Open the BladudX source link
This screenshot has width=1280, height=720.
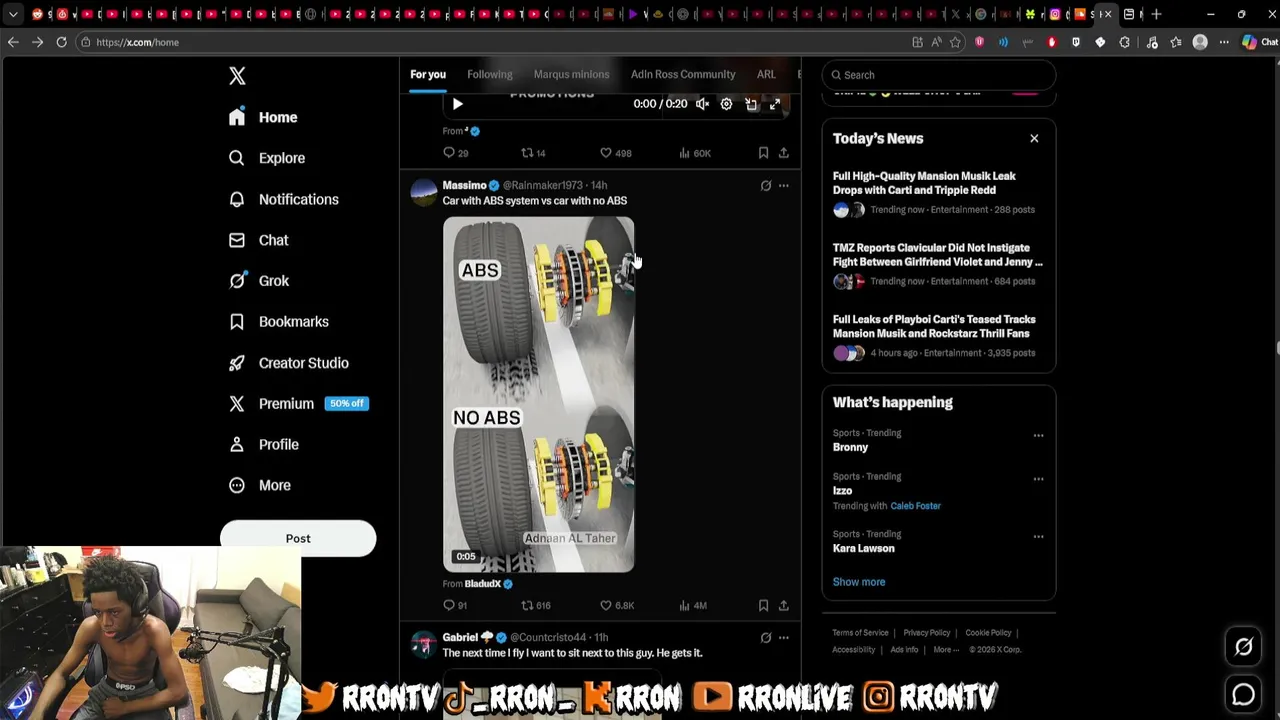(x=483, y=584)
